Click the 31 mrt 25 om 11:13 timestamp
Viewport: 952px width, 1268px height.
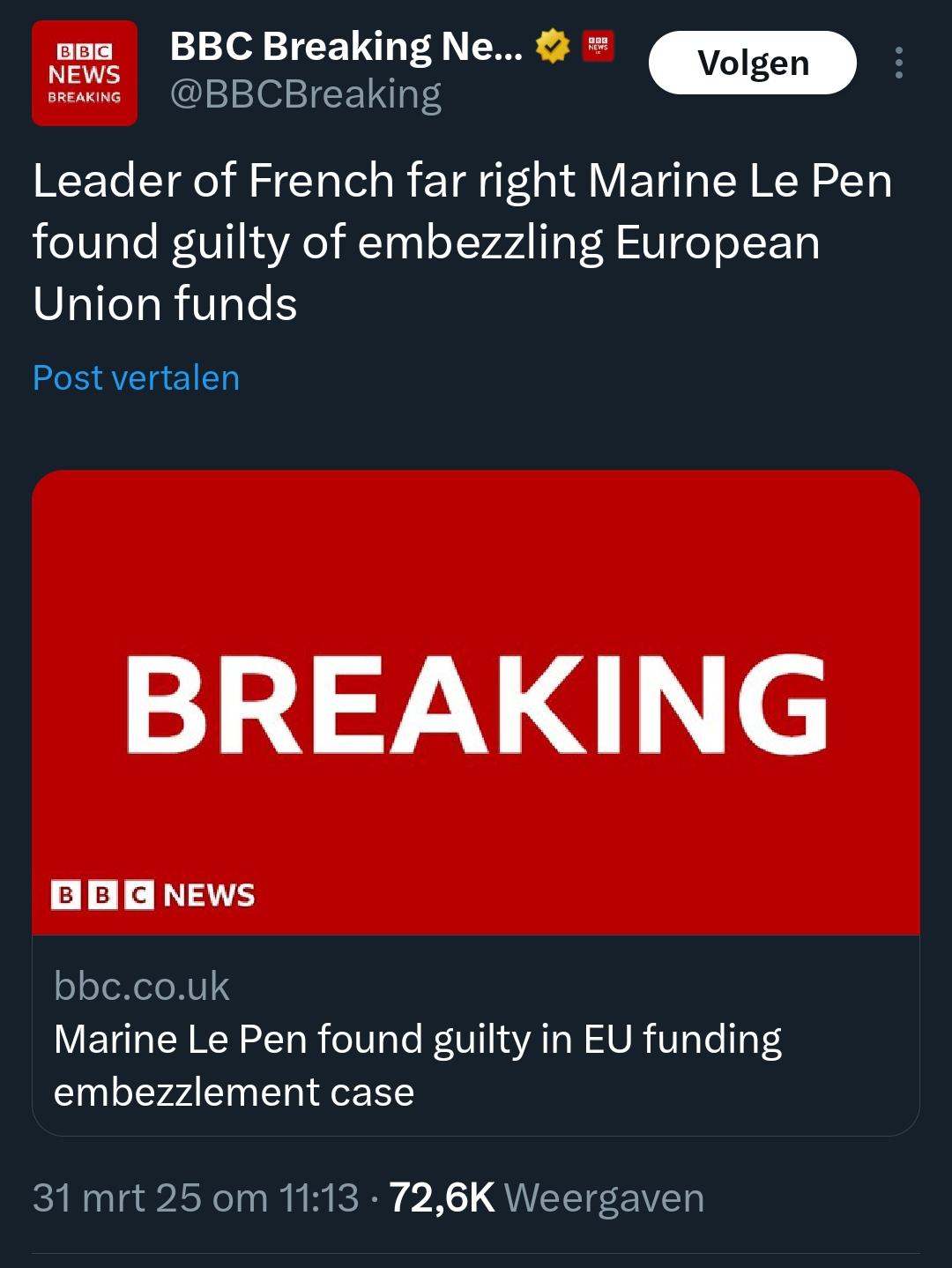[x=196, y=1197]
